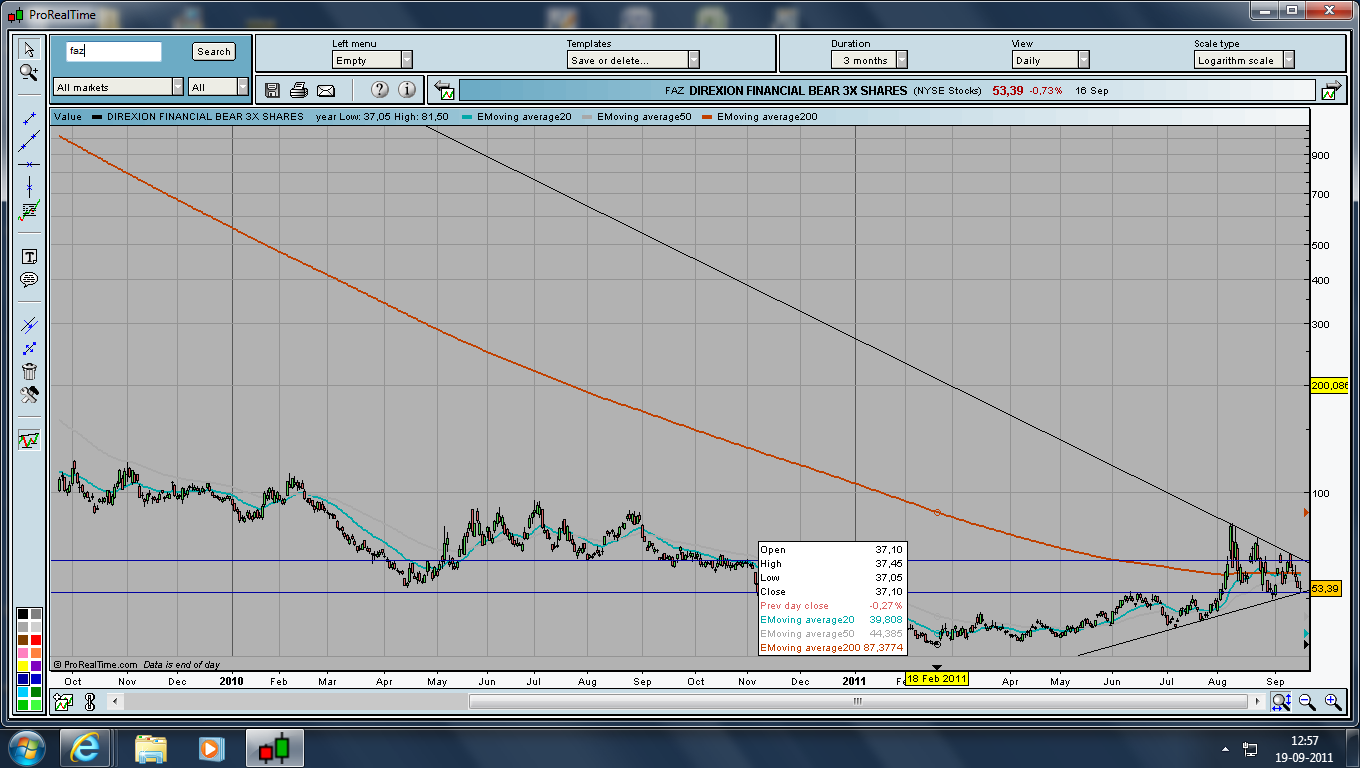Choose the parallel lines channel tool
Image resolution: width=1360 pixels, height=768 pixels.
click(x=29, y=325)
